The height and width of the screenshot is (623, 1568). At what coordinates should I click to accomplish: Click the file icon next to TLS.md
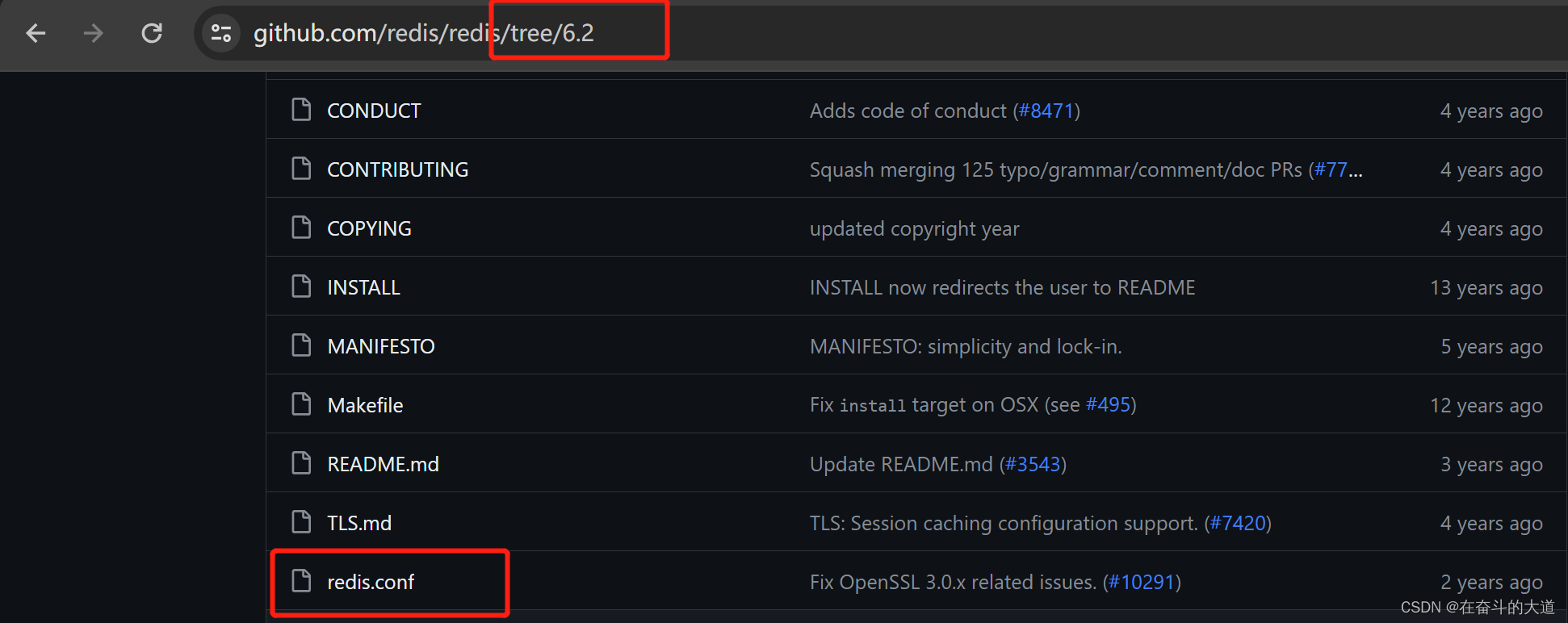(x=301, y=521)
